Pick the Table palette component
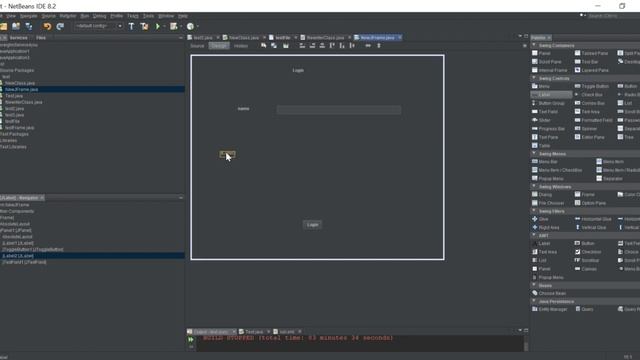This screenshot has height=360, width=640. pyautogui.click(x=541, y=146)
